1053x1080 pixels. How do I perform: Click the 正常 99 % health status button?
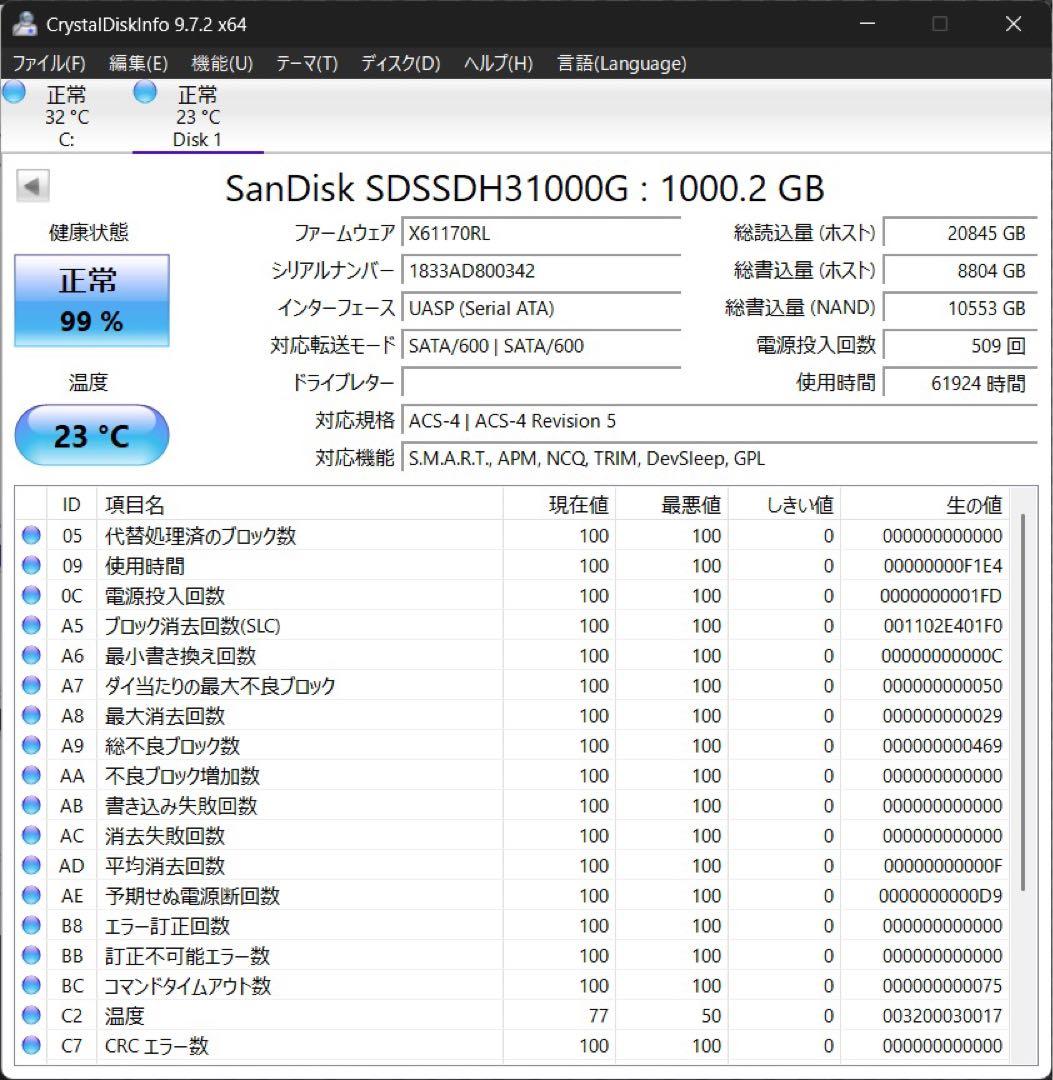(x=92, y=300)
